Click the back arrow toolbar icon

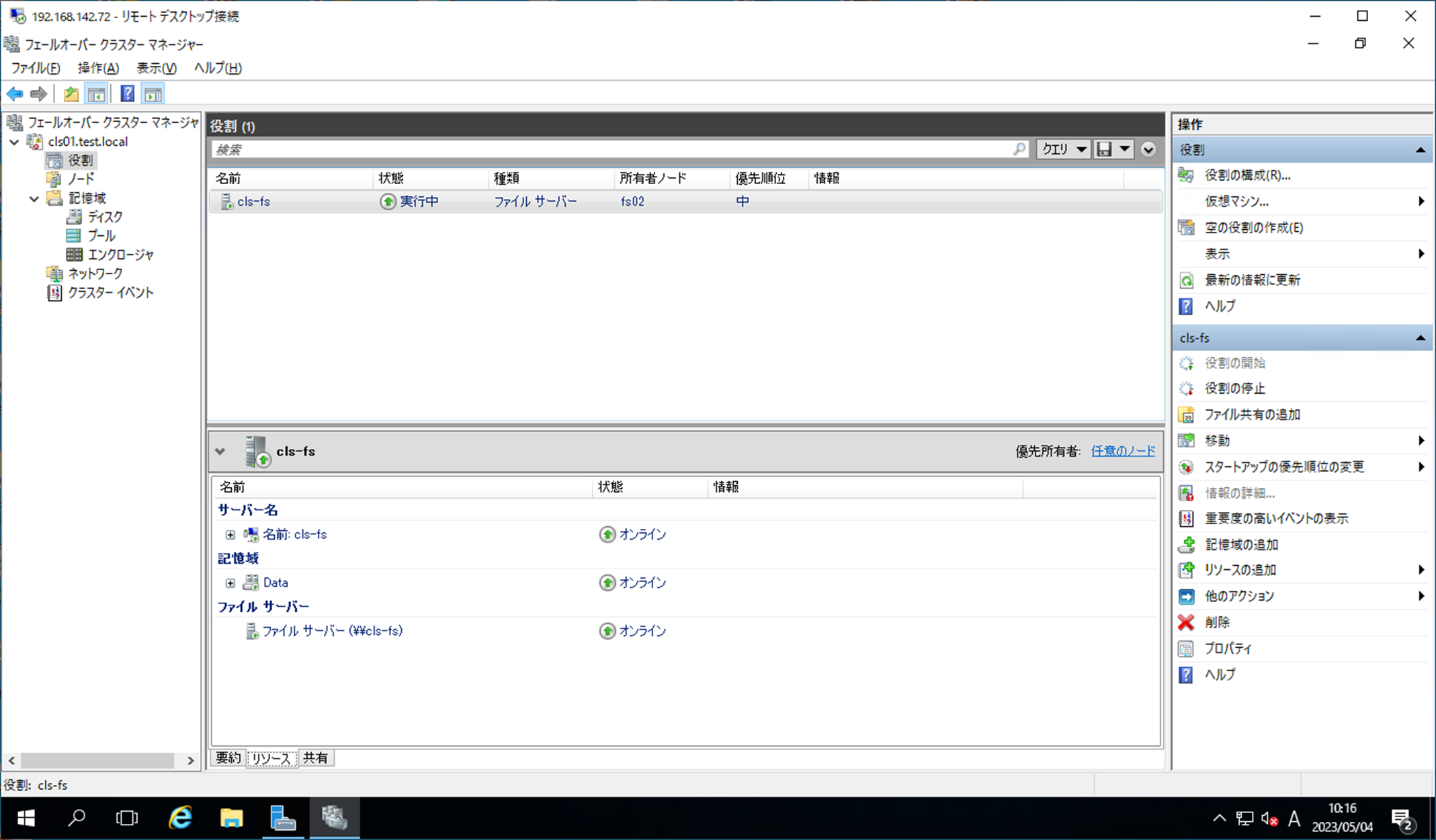pos(15,94)
